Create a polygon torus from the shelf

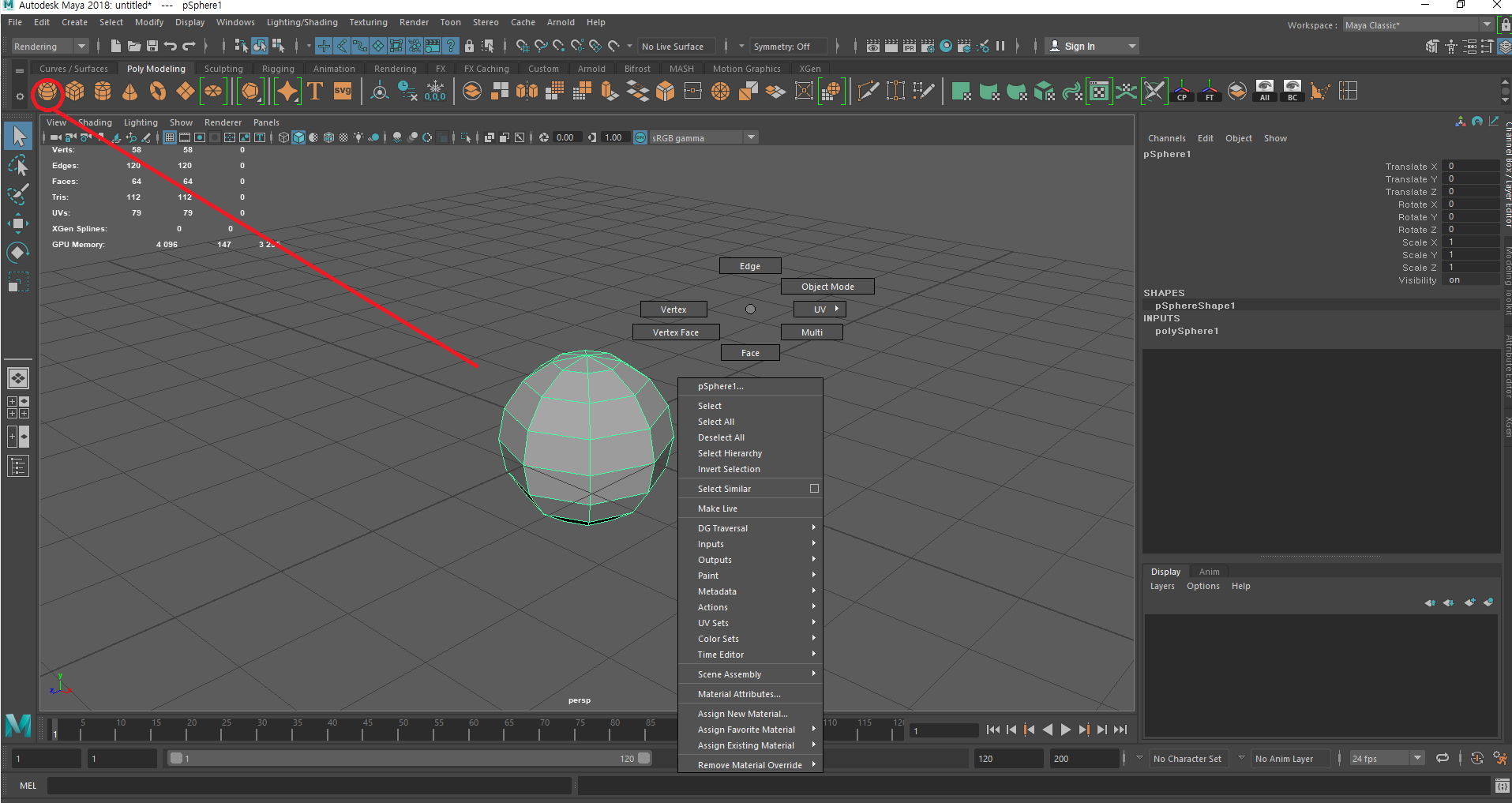[158, 92]
